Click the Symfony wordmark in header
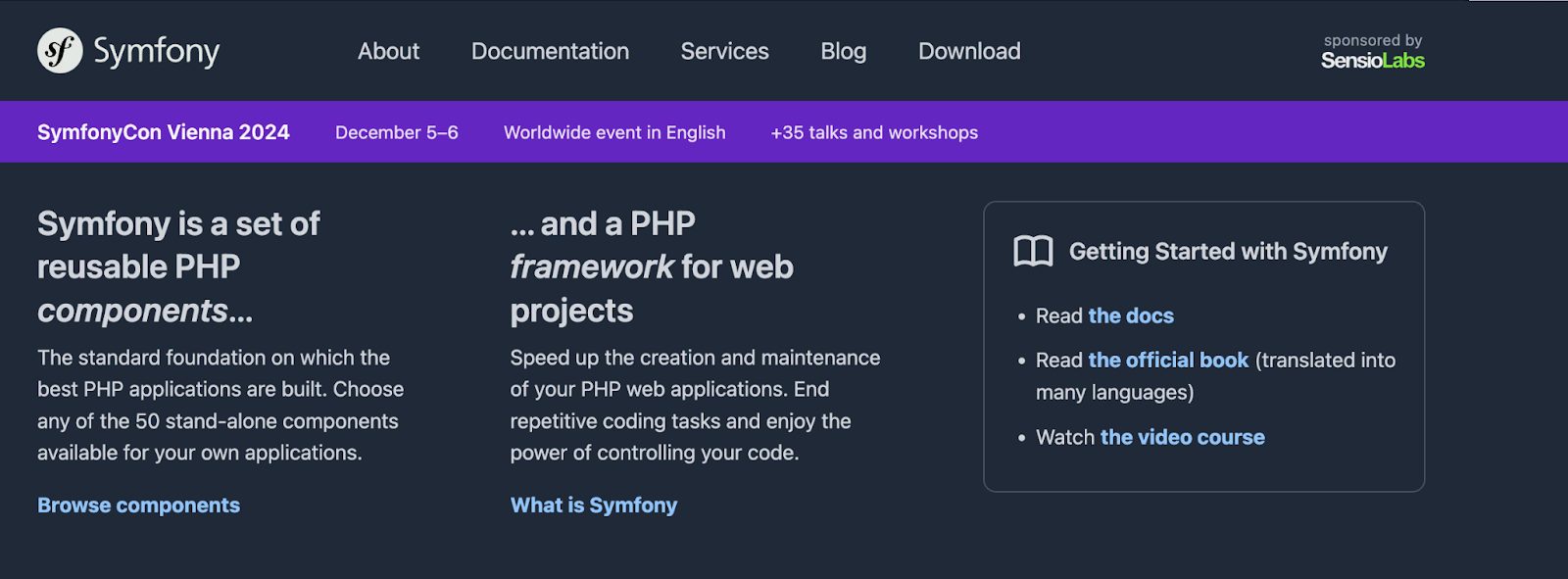 coord(157,51)
